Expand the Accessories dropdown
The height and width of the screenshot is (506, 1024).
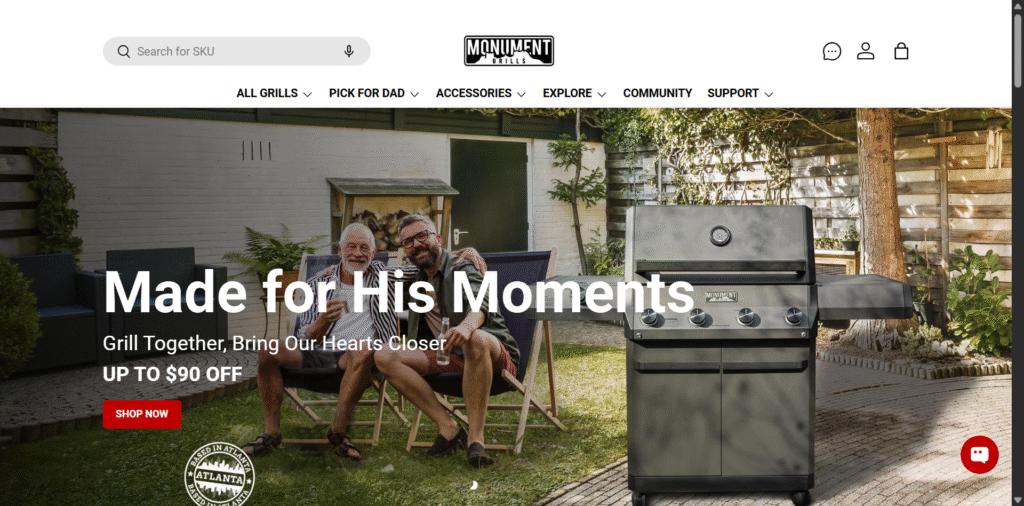pos(481,93)
